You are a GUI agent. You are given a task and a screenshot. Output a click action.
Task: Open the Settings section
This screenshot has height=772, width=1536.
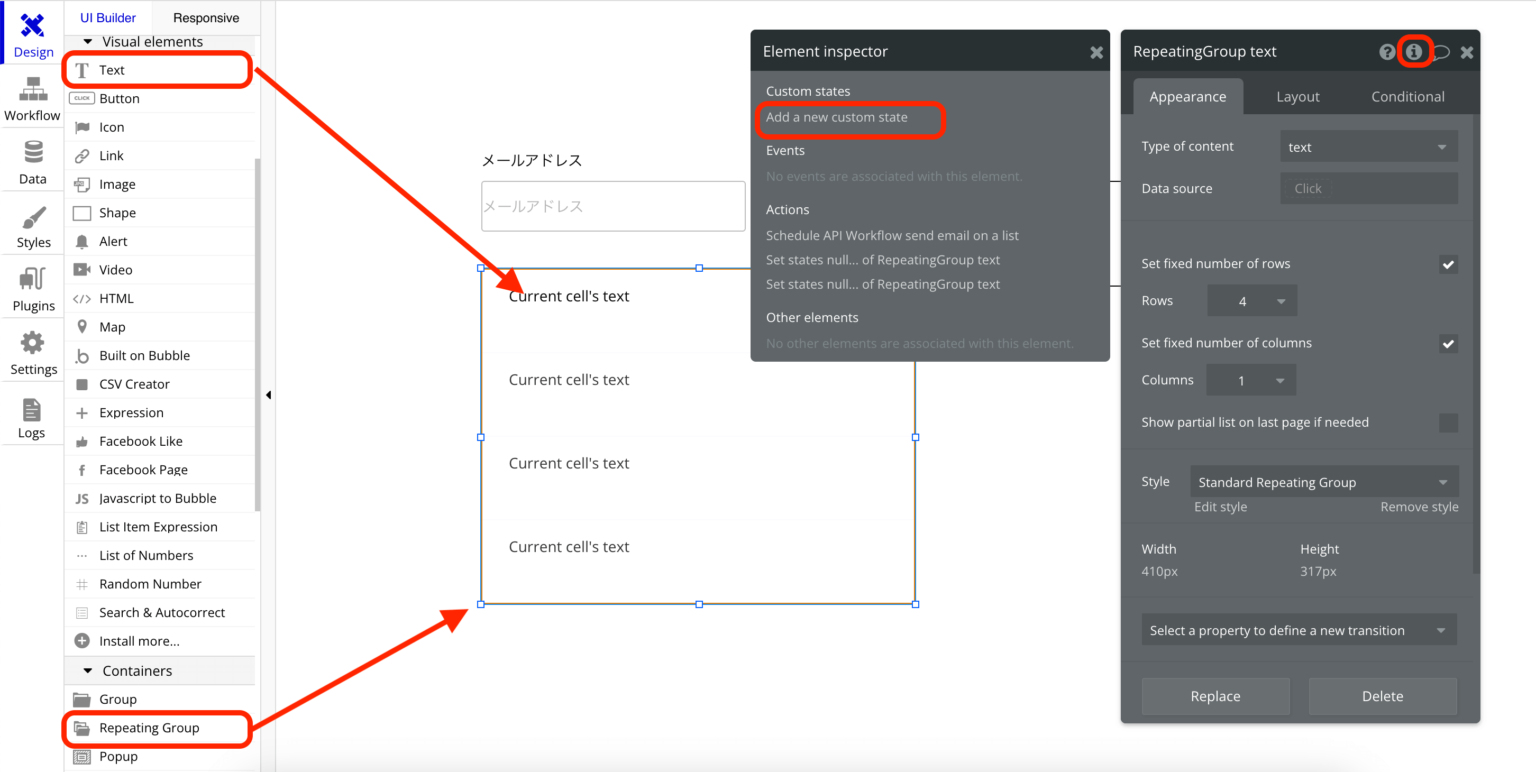coord(32,352)
